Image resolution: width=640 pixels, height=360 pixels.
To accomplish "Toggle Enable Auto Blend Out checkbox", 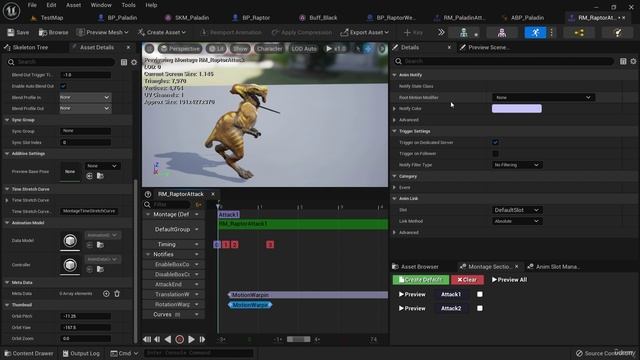I will [x=63, y=86].
